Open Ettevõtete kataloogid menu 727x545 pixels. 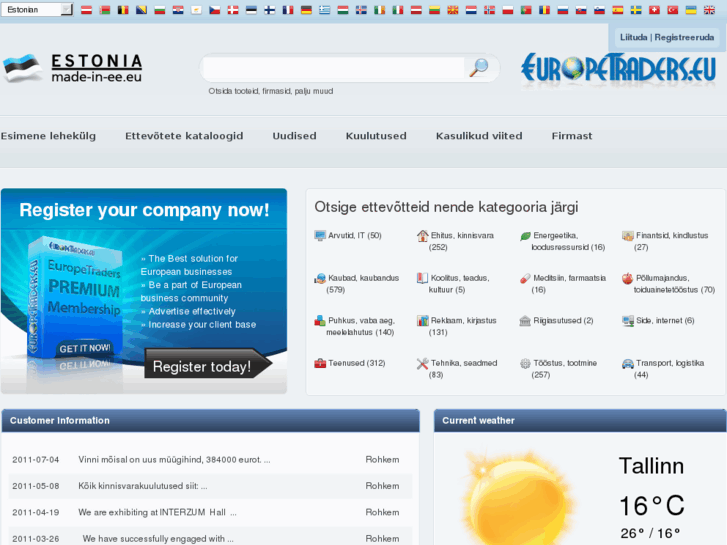click(184, 136)
